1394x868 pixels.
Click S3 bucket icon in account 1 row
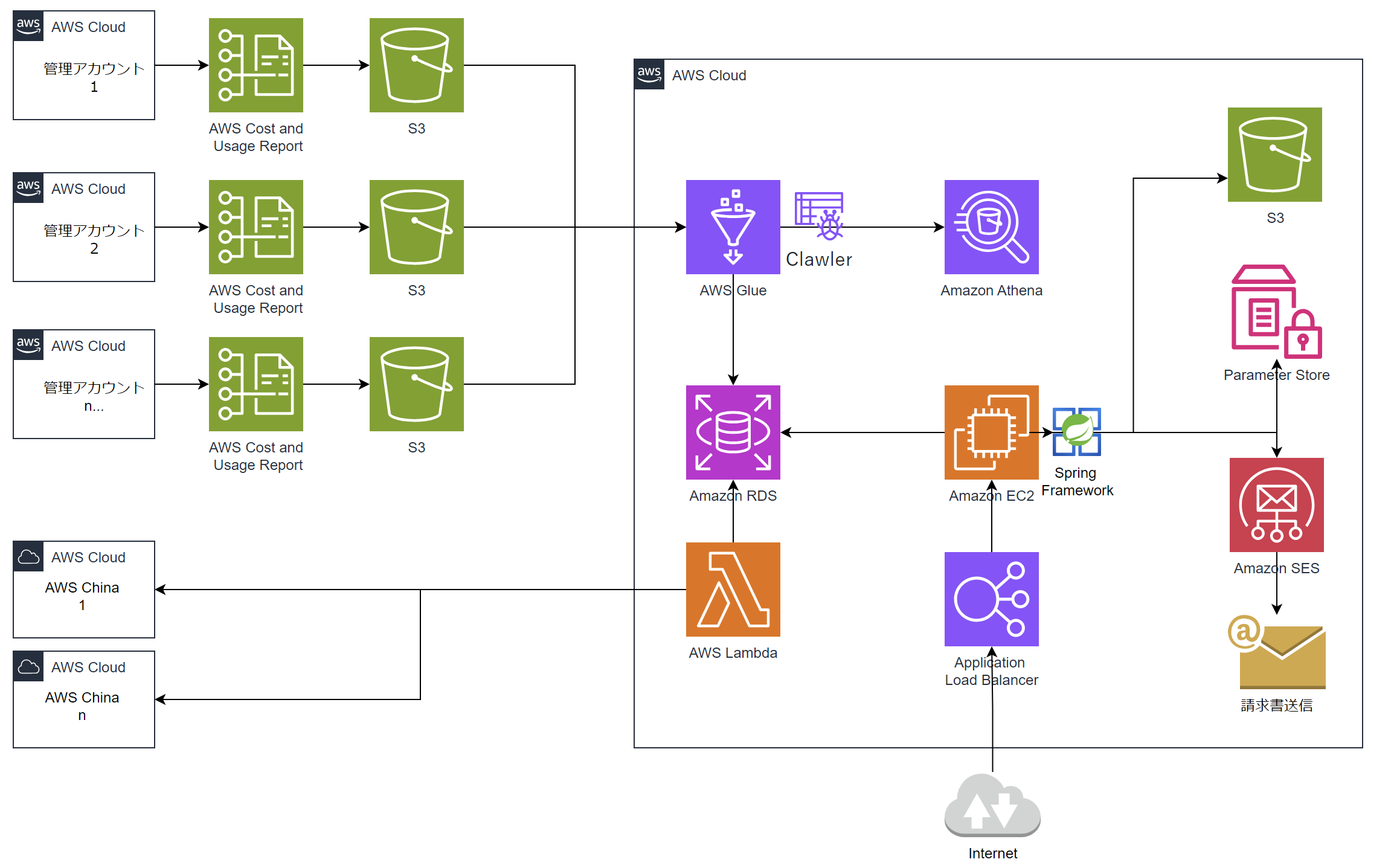pyautogui.click(x=416, y=65)
